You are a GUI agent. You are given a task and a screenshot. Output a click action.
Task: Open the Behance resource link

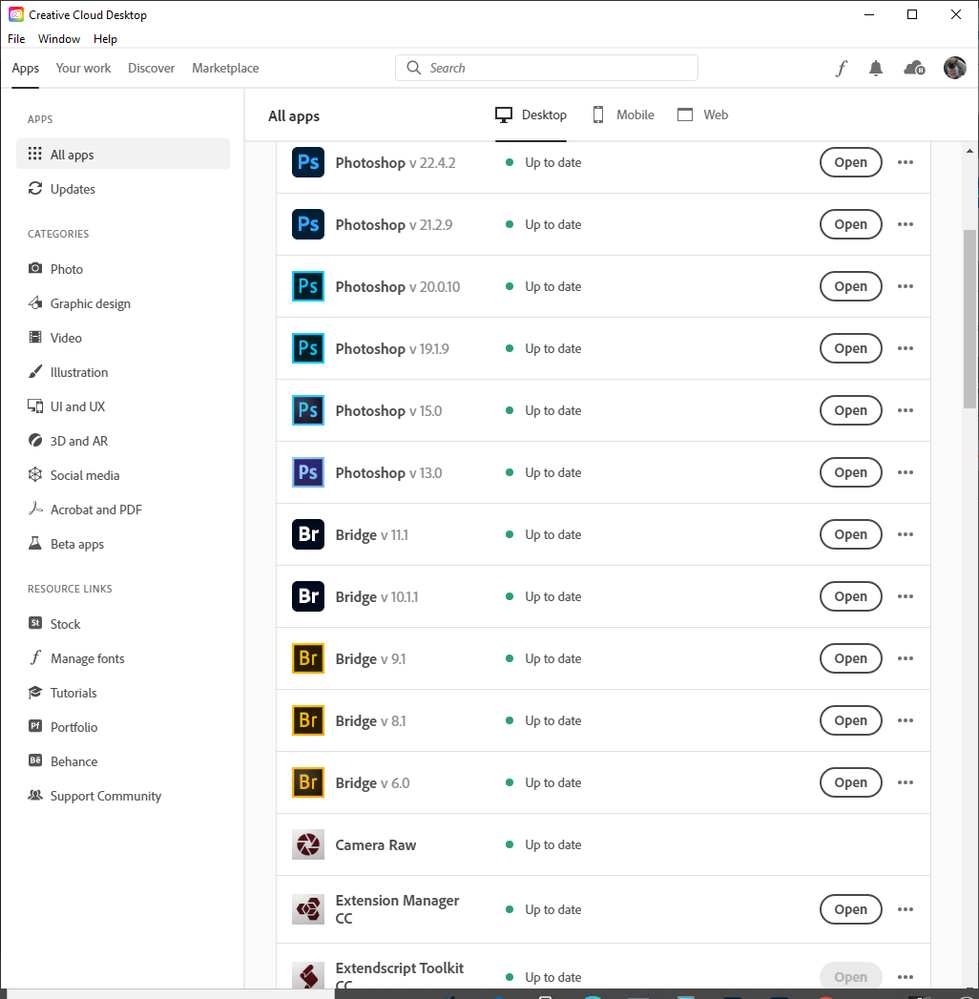click(62, 761)
